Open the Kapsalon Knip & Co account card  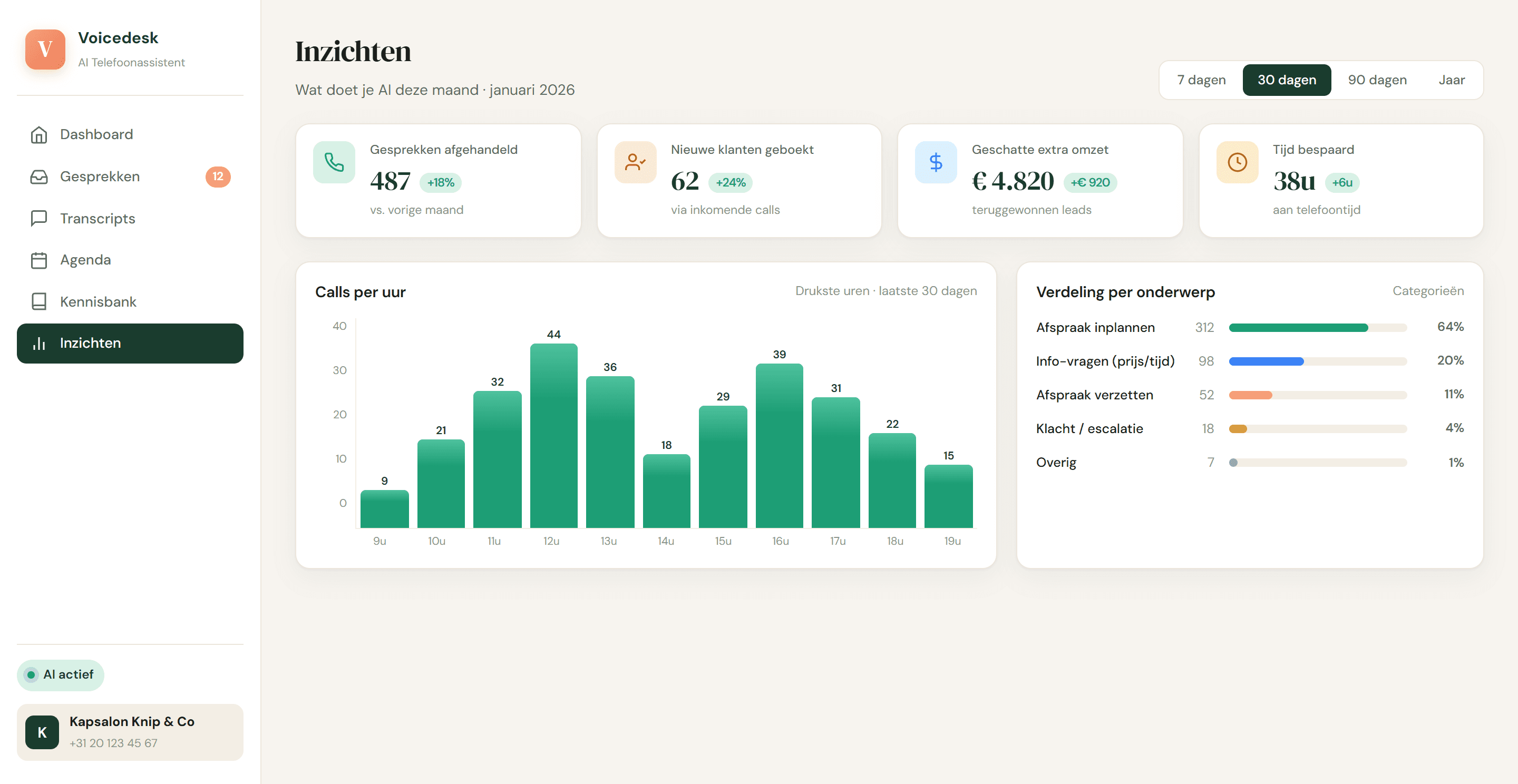point(130,732)
